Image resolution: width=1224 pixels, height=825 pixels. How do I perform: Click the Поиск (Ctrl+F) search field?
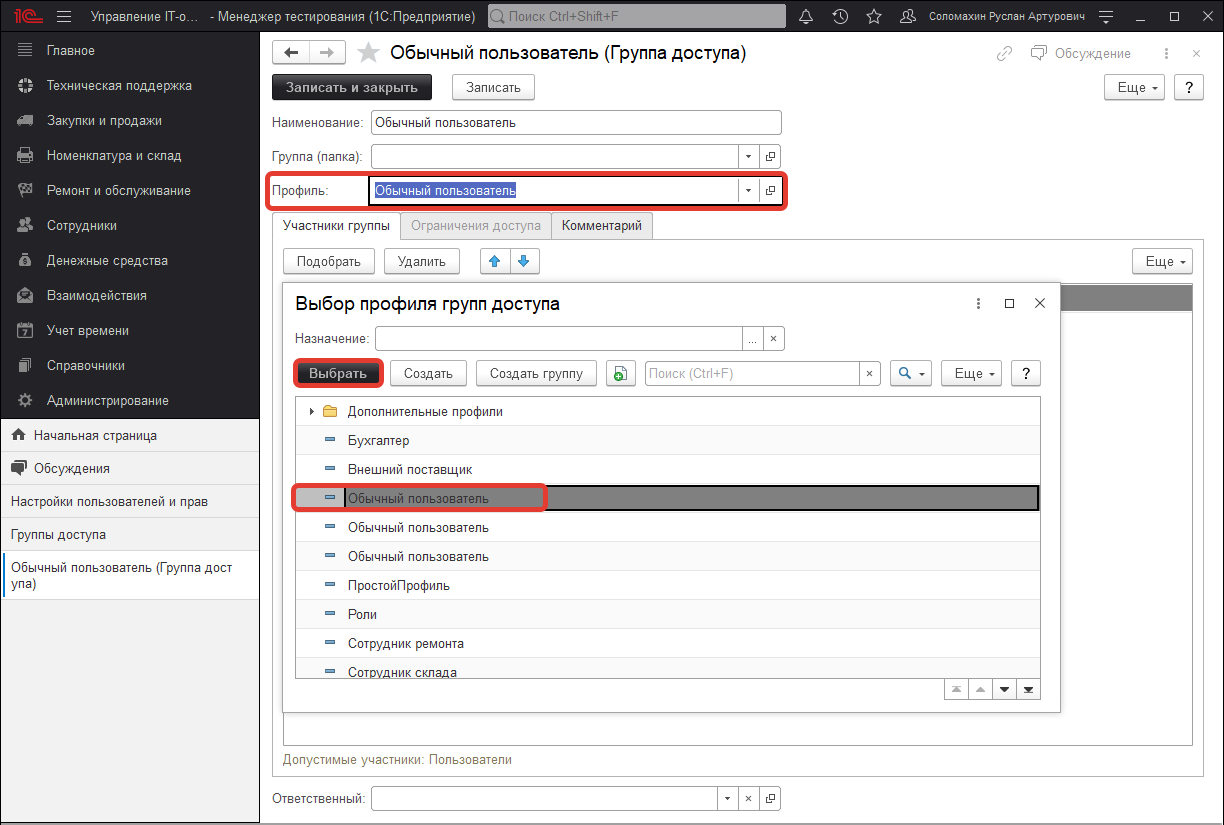(752, 373)
